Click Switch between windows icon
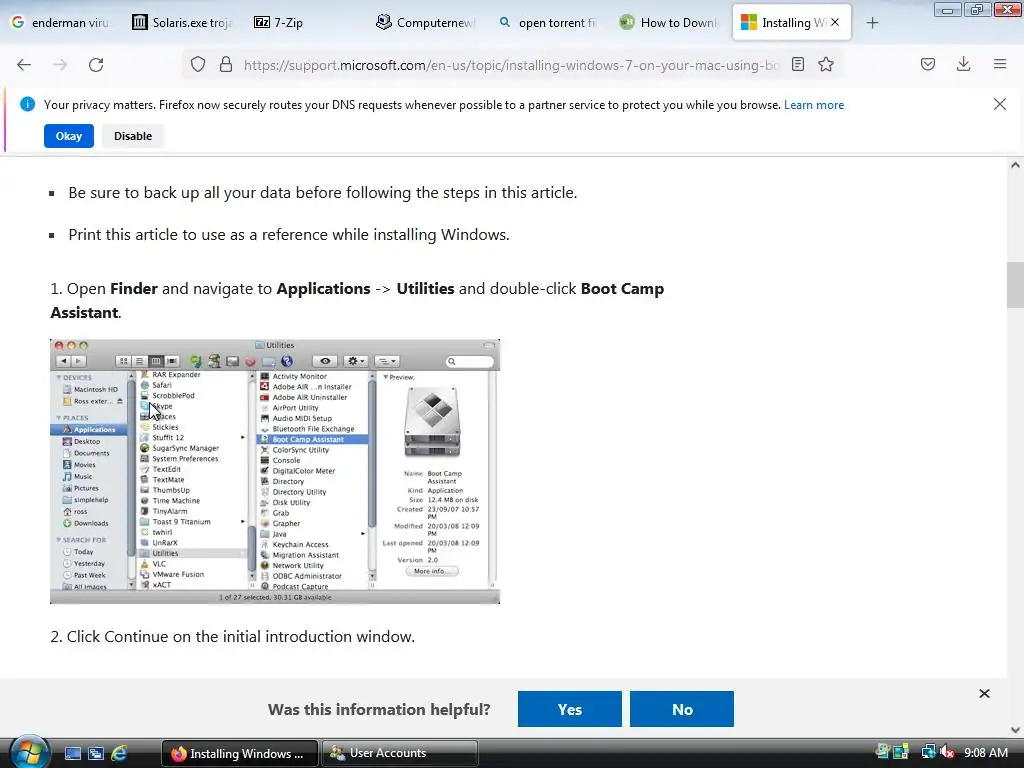Viewport: 1024px width, 768px height. (96, 754)
